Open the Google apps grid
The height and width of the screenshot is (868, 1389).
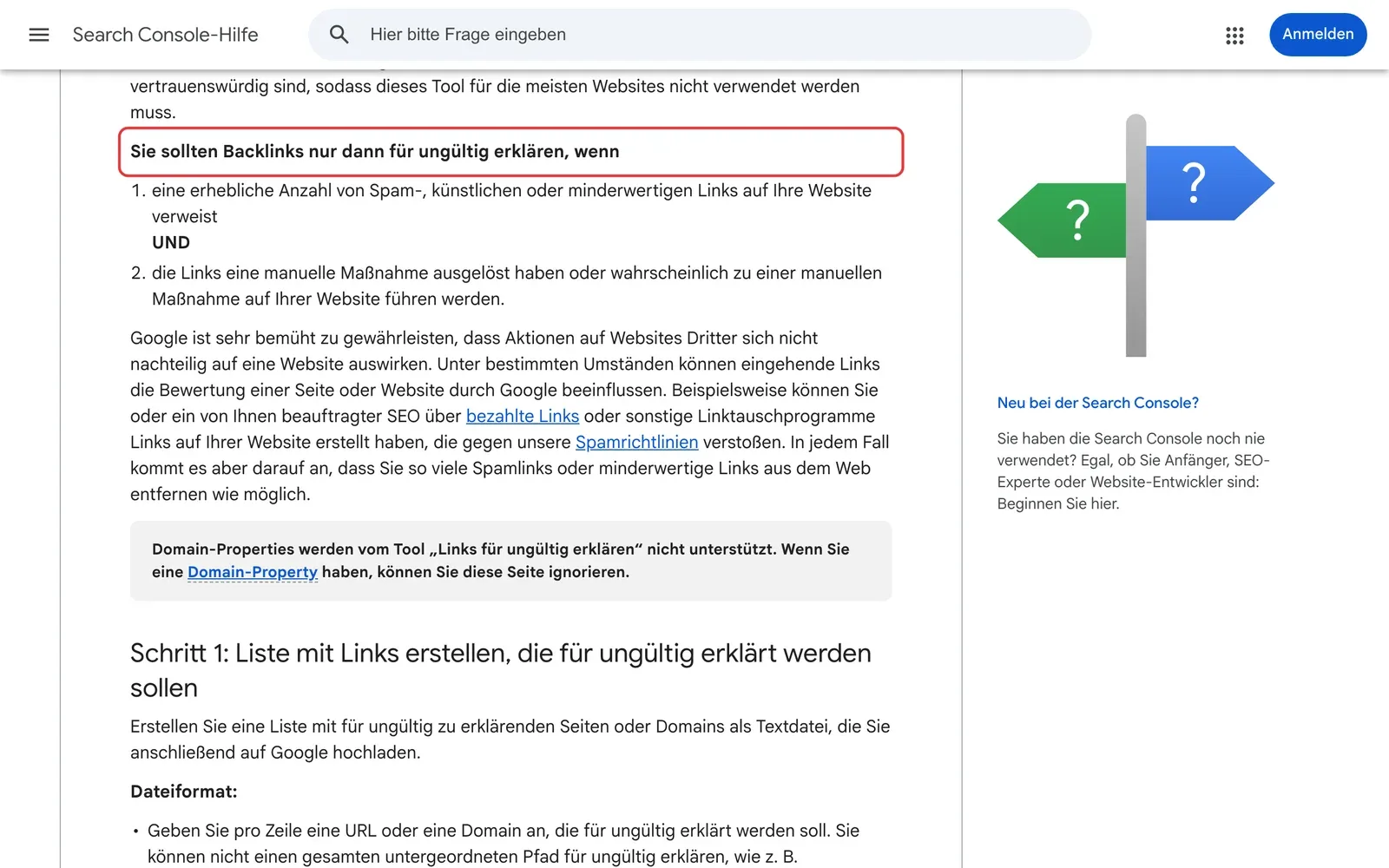(1234, 35)
